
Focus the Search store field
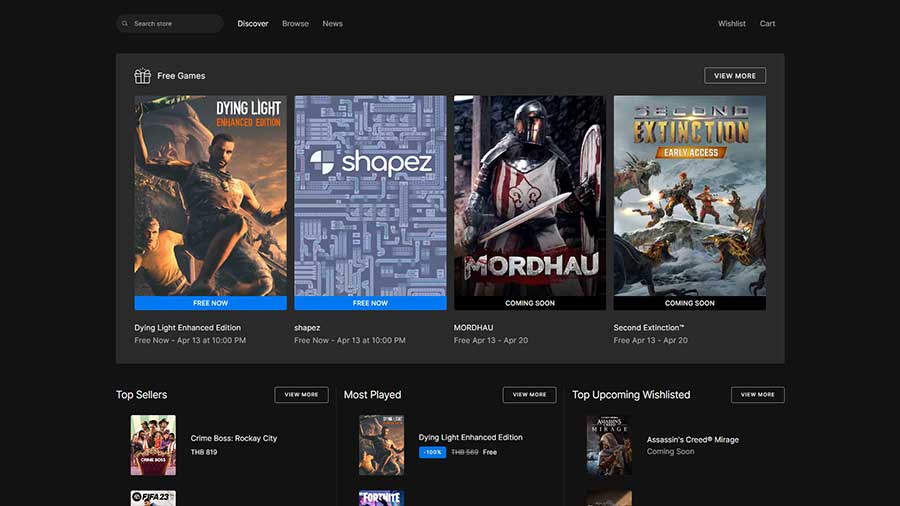coord(170,24)
